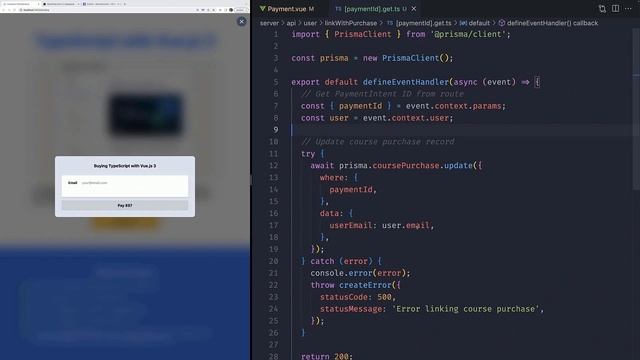Click the 'try' keyword on line 11
Screen dimensions: 640x360
[308, 154]
